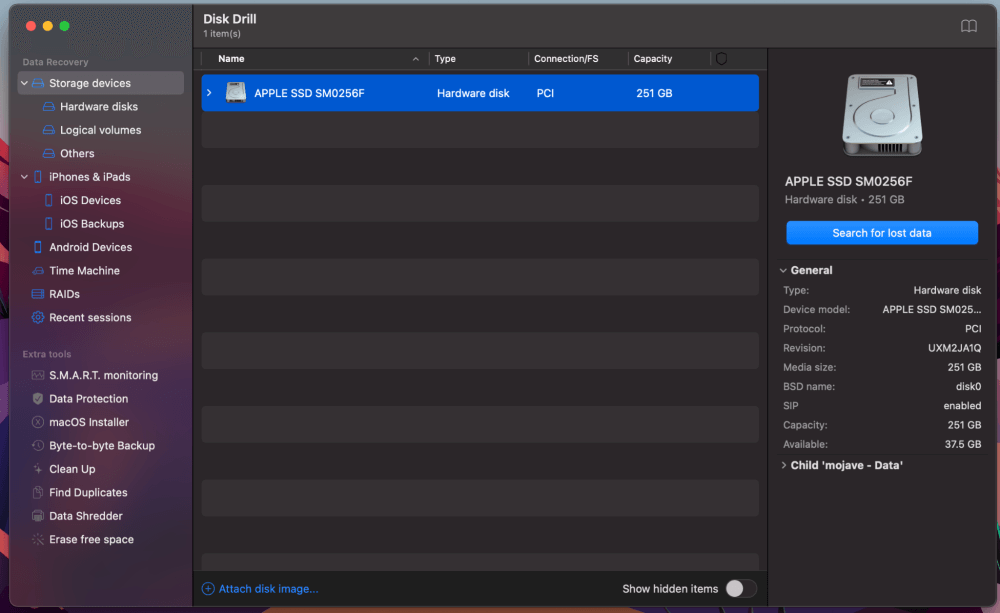Open the Data Shredder tool
This screenshot has width=1000, height=613.
pyautogui.click(x=86, y=516)
